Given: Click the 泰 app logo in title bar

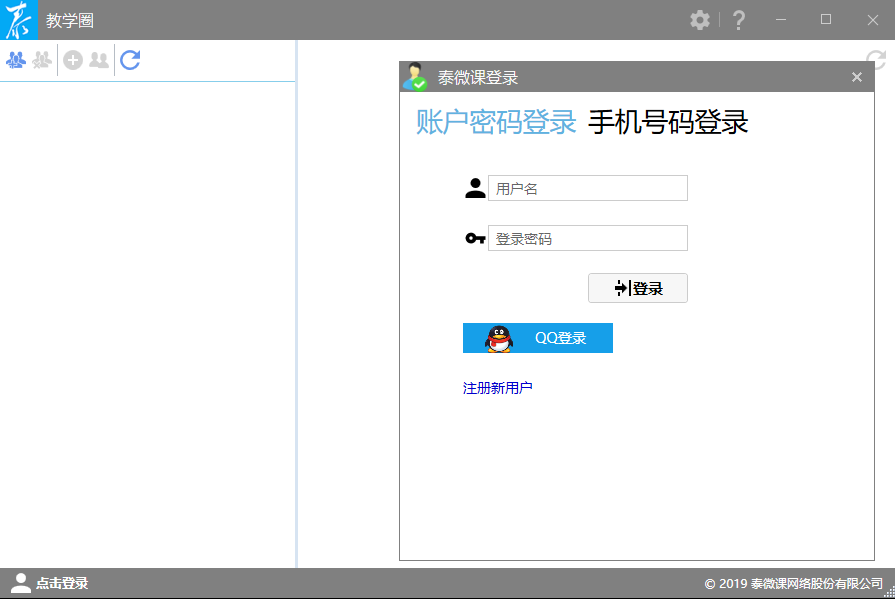Looking at the screenshot, I should coord(19,20).
